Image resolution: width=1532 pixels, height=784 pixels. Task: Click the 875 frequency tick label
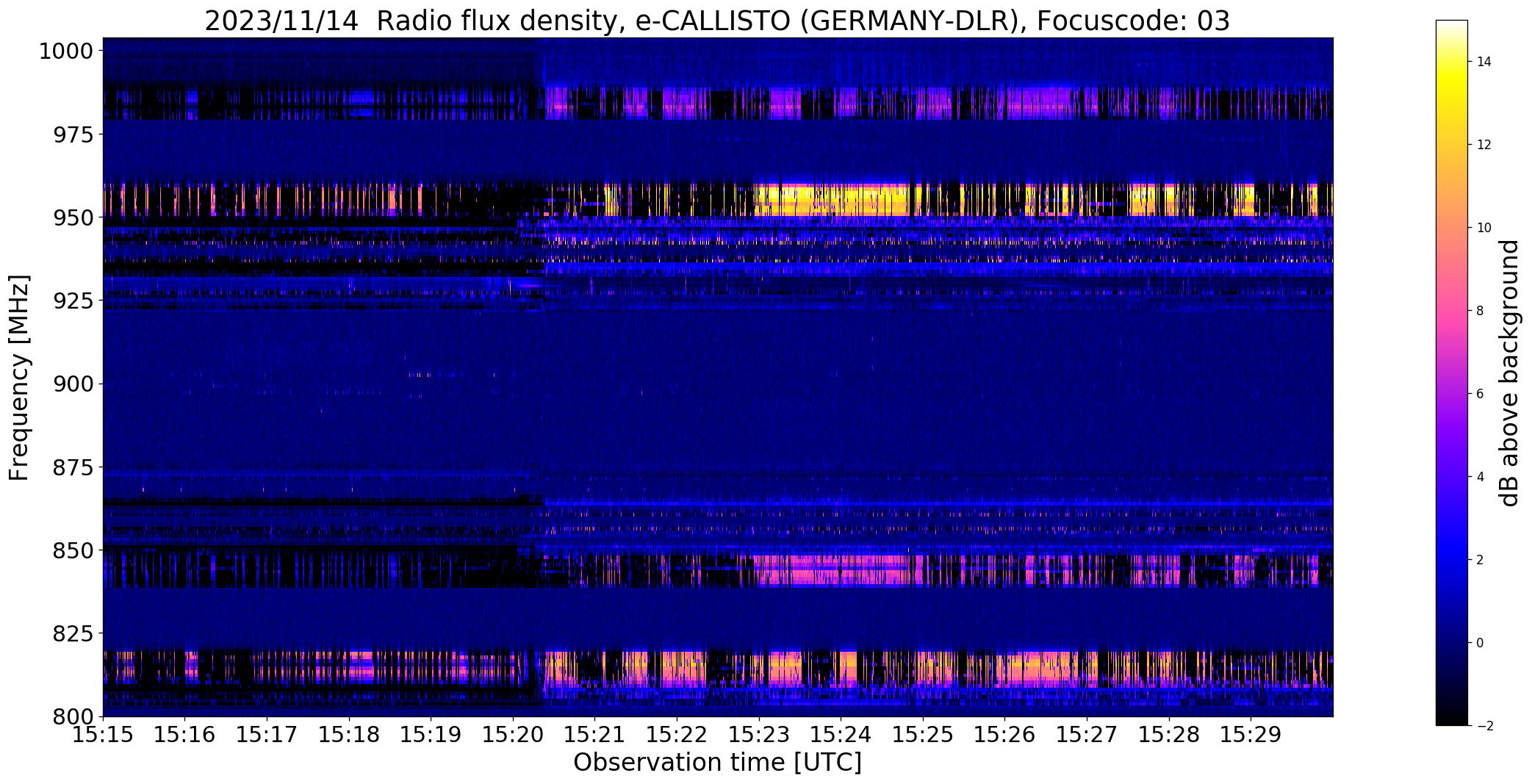point(73,467)
